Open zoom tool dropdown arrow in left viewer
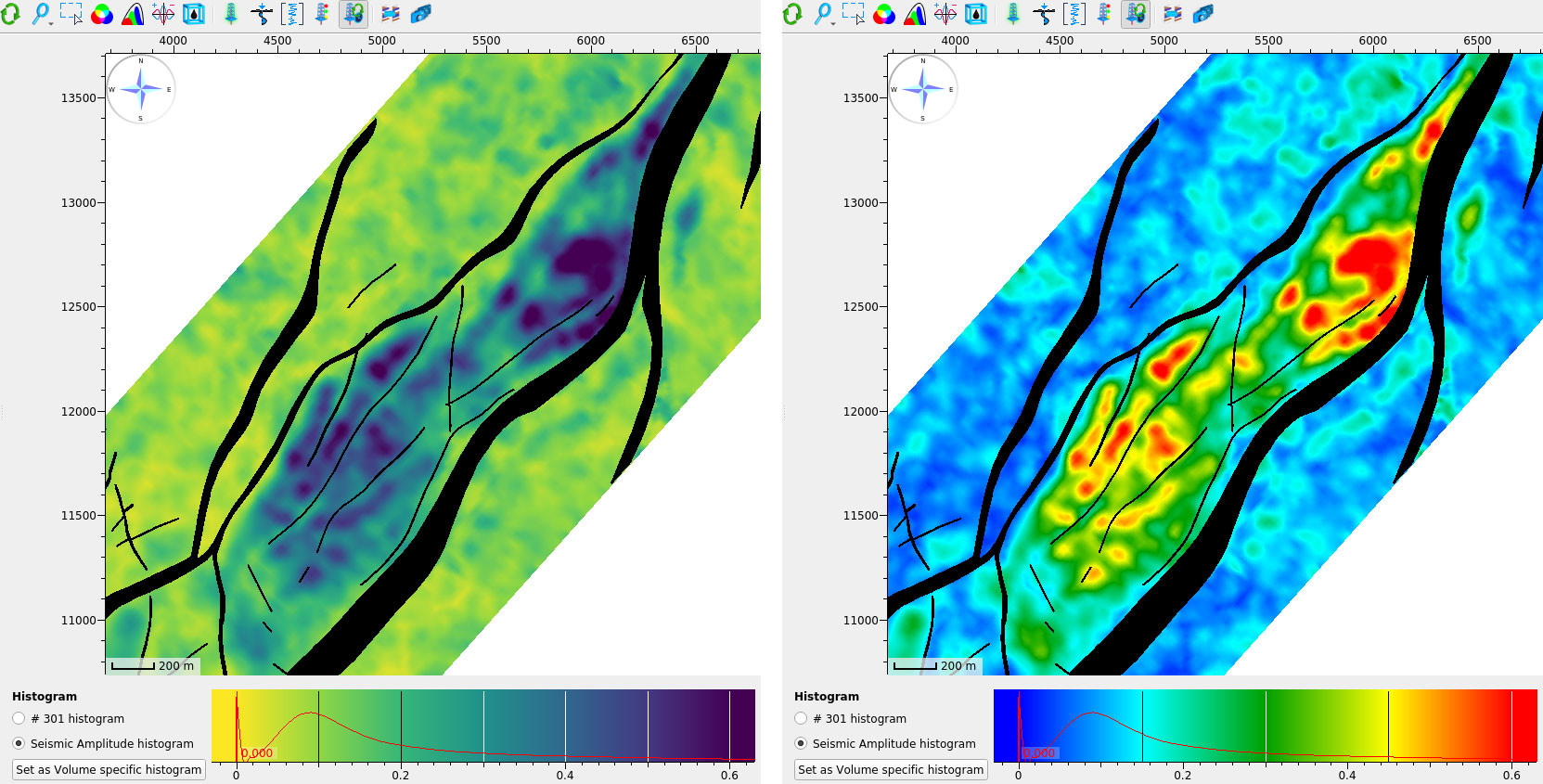1543x784 pixels. point(50,22)
